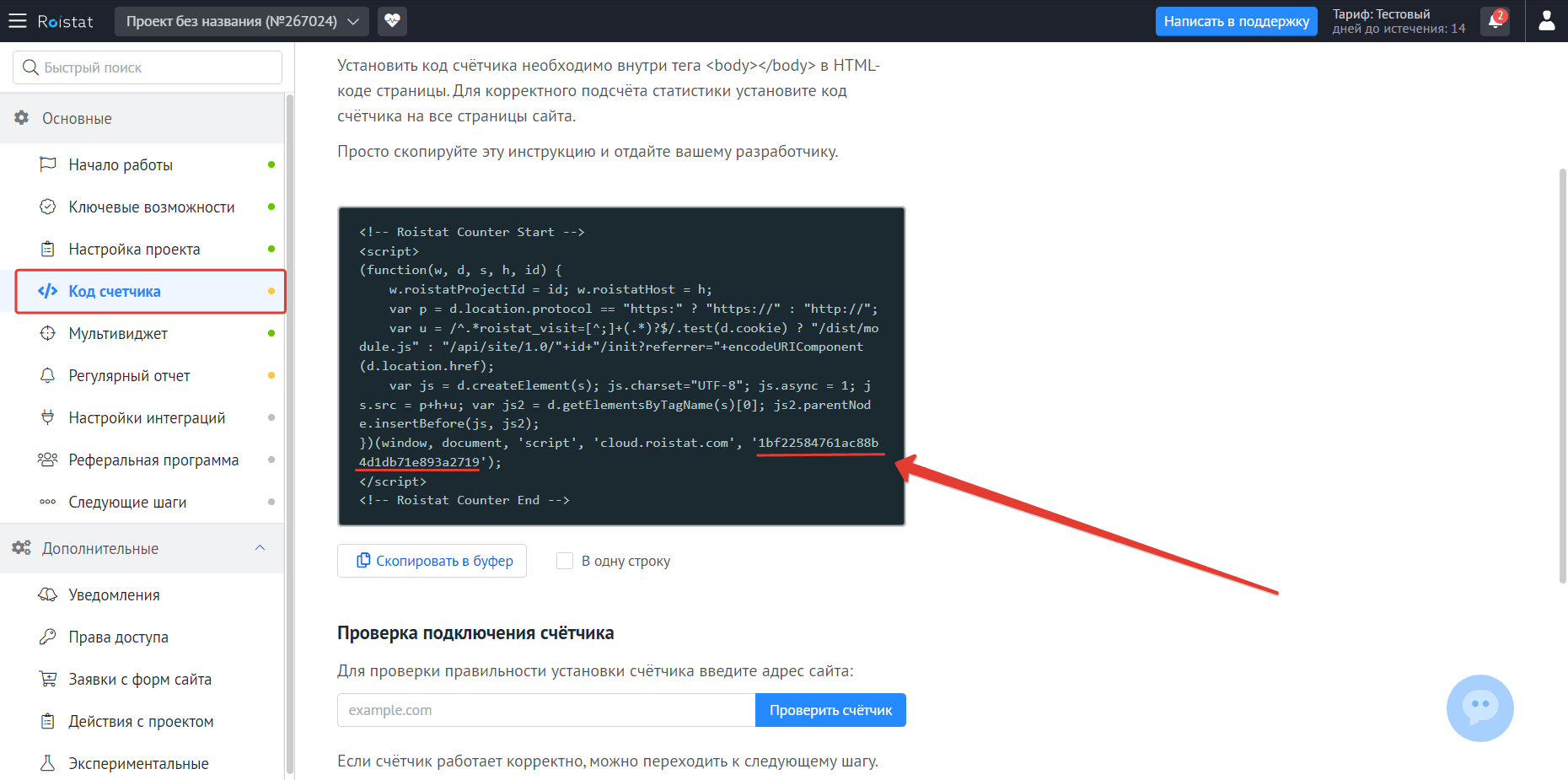Click Скопировать в буфер button
The width and height of the screenshot is (1568, 780).
(x=432, y=561)
